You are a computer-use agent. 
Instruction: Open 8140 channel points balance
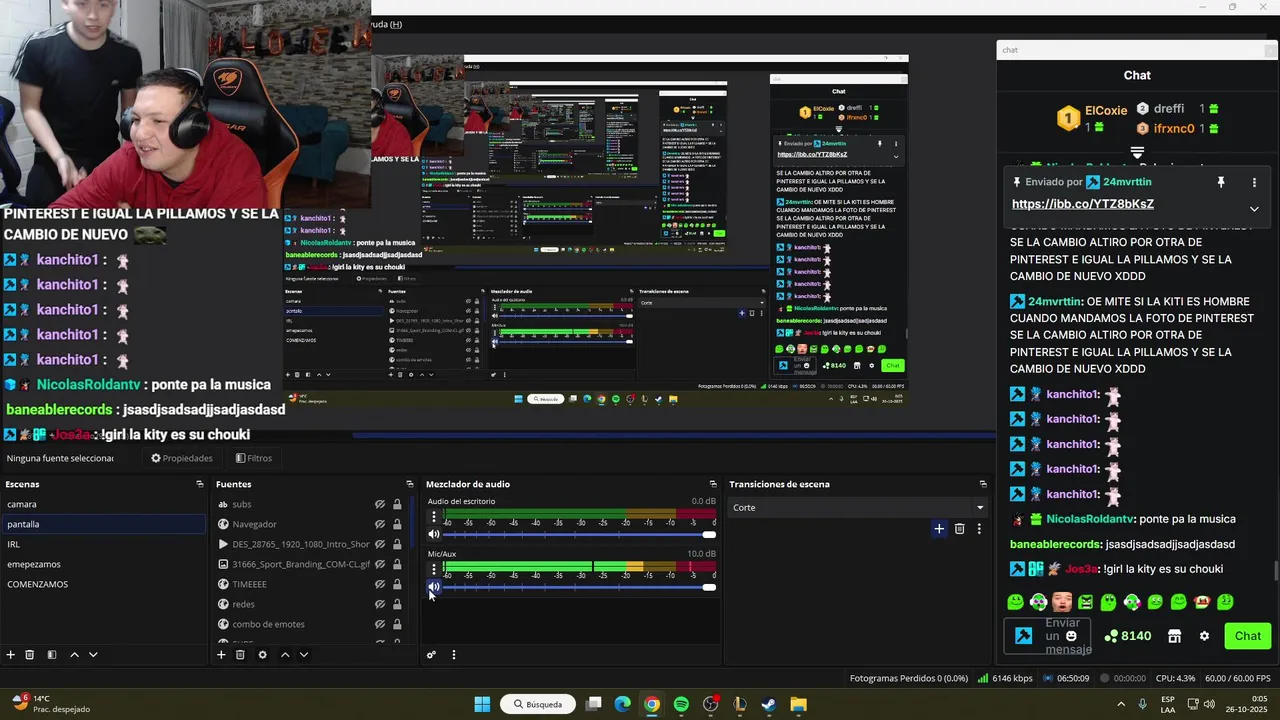coord(1128,636)
